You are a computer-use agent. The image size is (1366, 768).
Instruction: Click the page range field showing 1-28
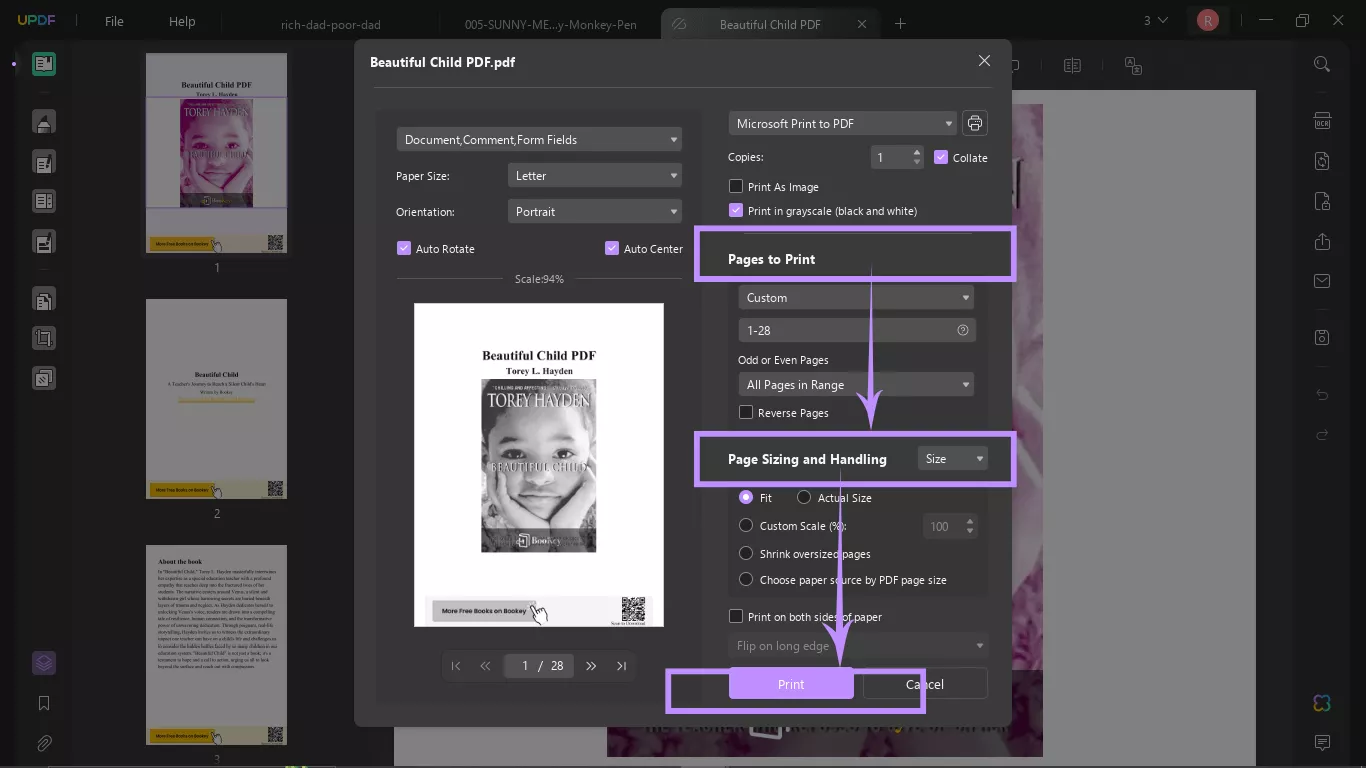click(x=856, y=330)
